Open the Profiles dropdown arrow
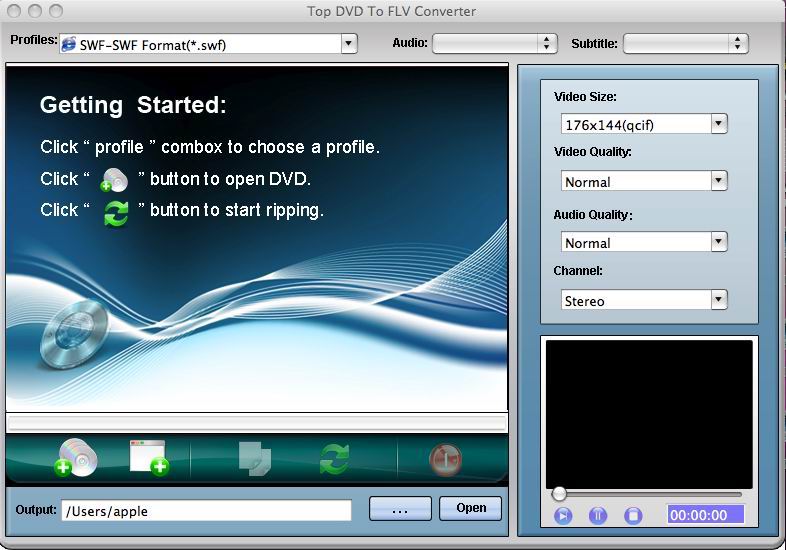 (x=349, y=44)
